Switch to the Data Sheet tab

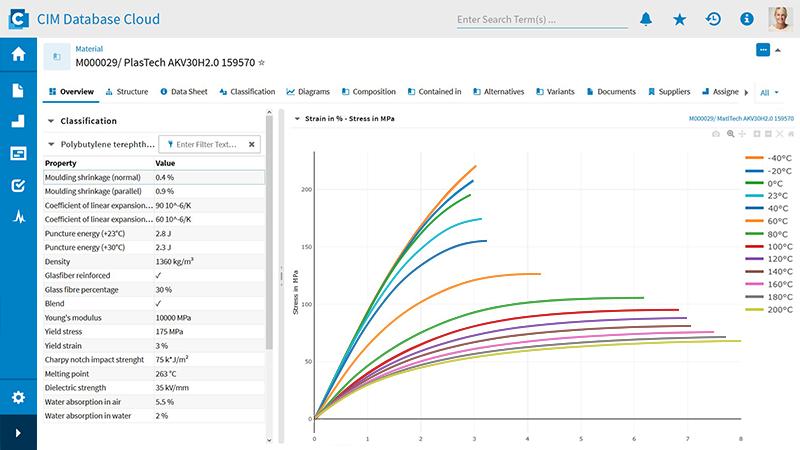pyautogui.click(x=183, y=92)
